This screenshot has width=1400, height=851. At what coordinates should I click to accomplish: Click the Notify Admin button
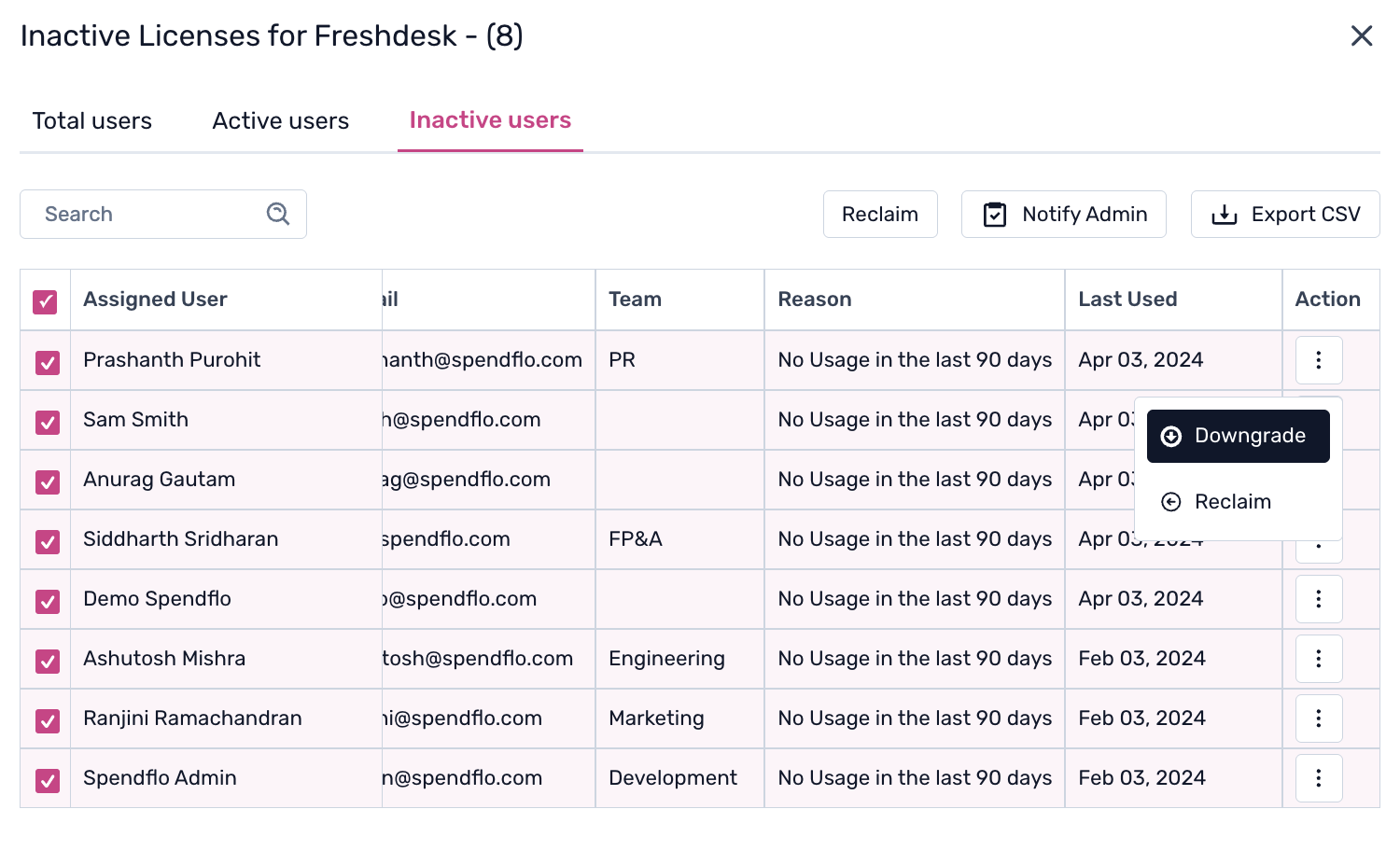(1064, 214)
